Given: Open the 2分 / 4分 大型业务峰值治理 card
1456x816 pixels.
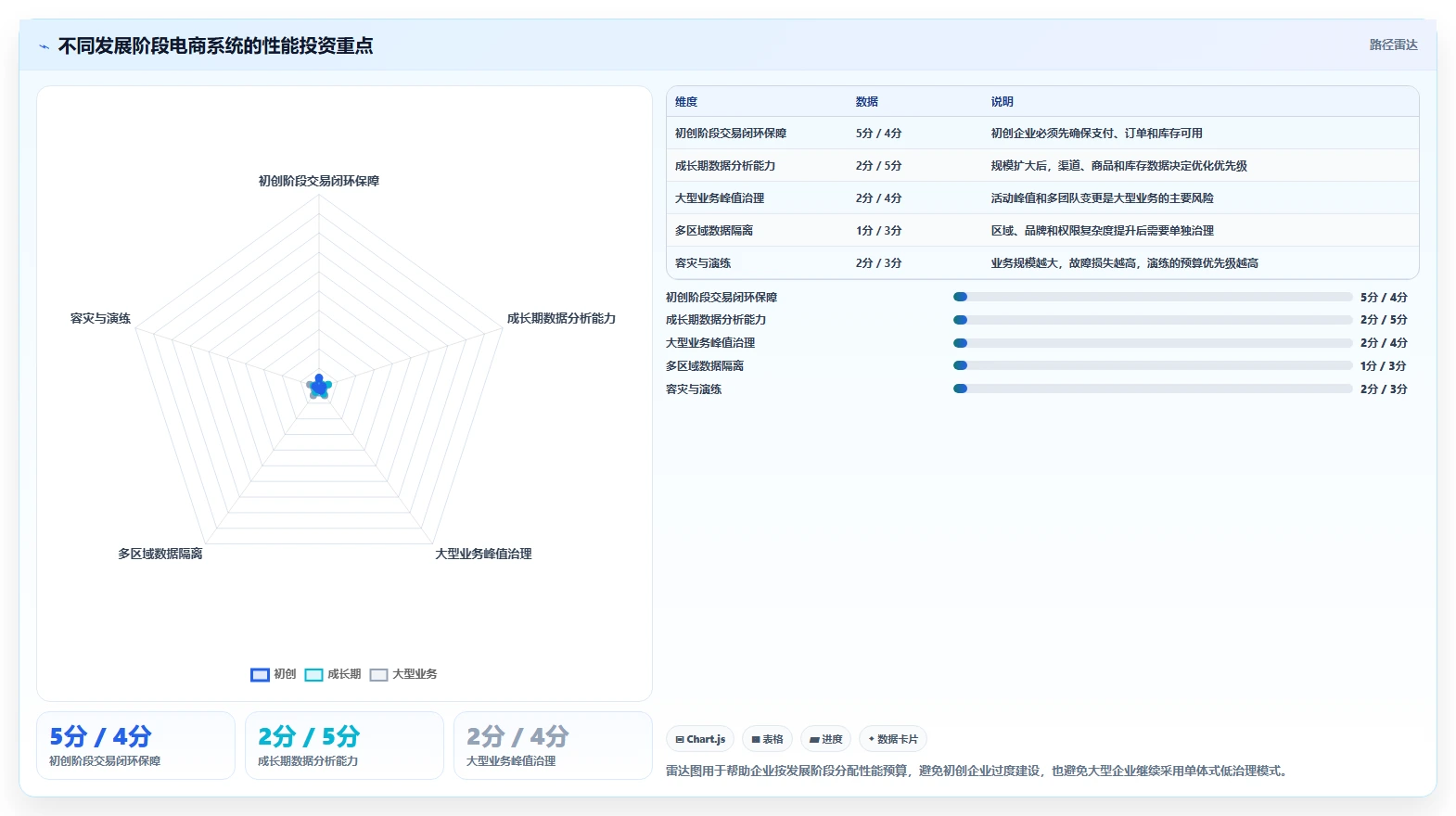Looking at the screenshot, I should pos(553,746).
